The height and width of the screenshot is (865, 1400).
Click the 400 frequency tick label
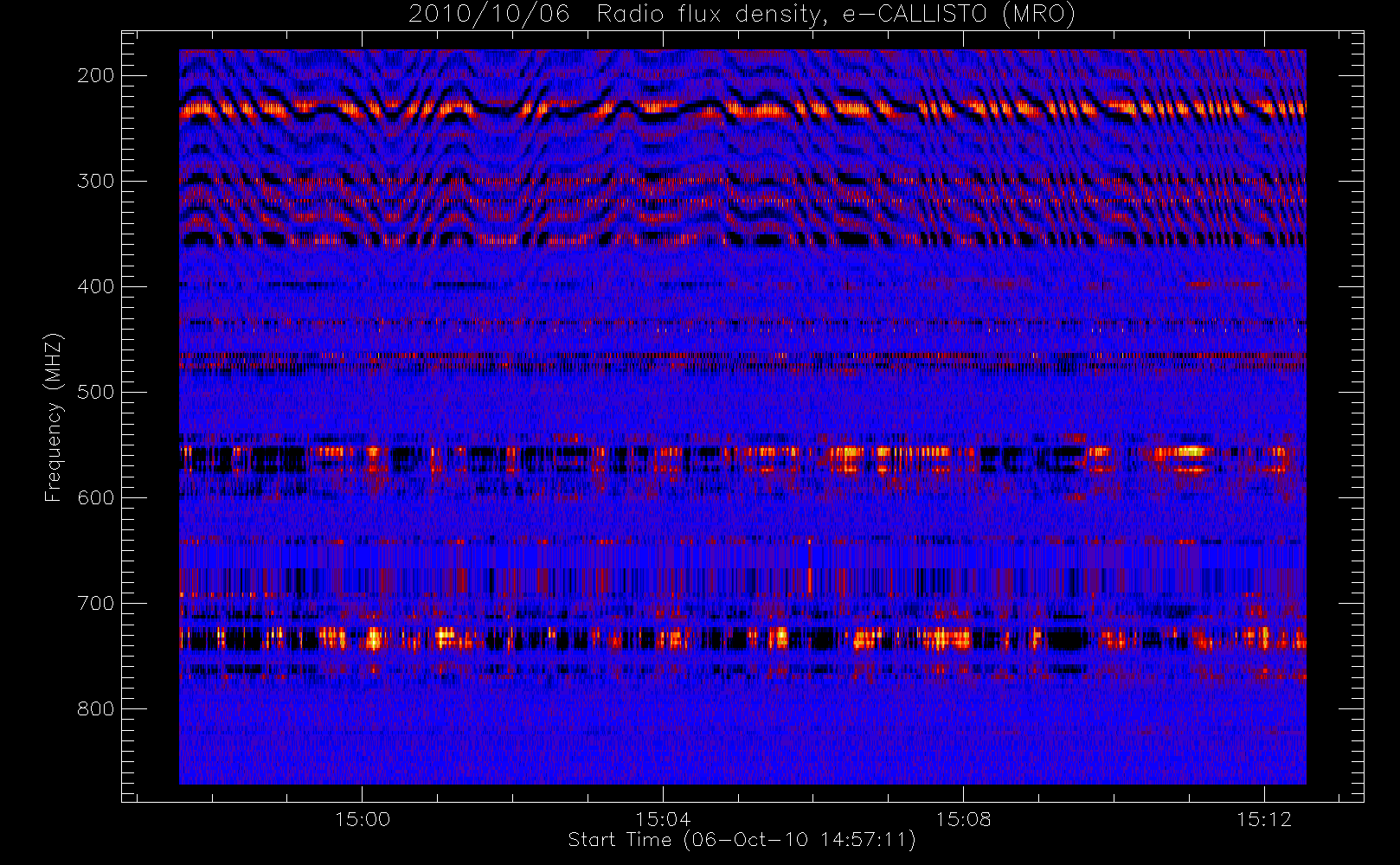point(96,286)
